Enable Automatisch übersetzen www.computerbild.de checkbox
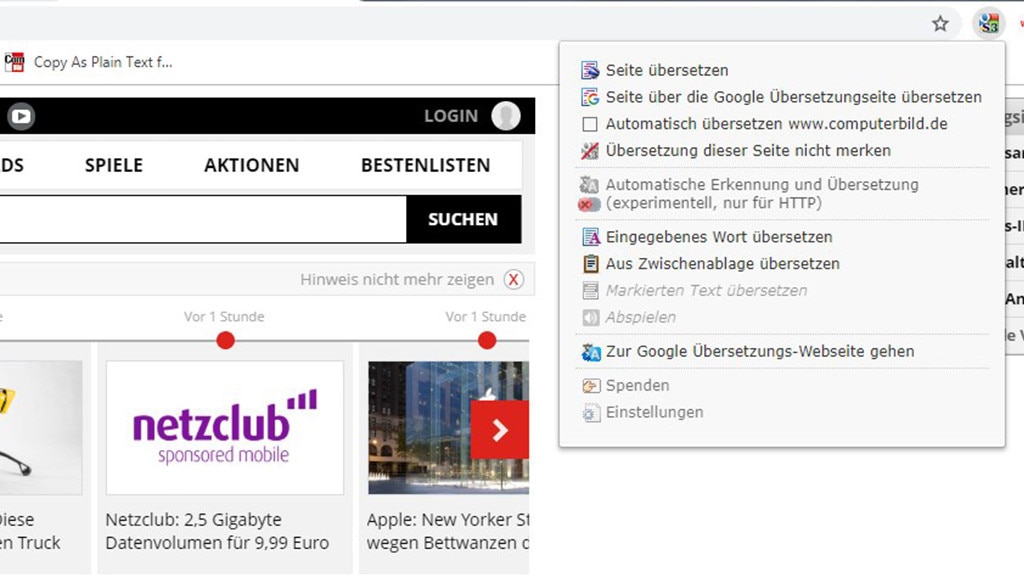Screen dimensions: 1024x576 coord(590,124)
